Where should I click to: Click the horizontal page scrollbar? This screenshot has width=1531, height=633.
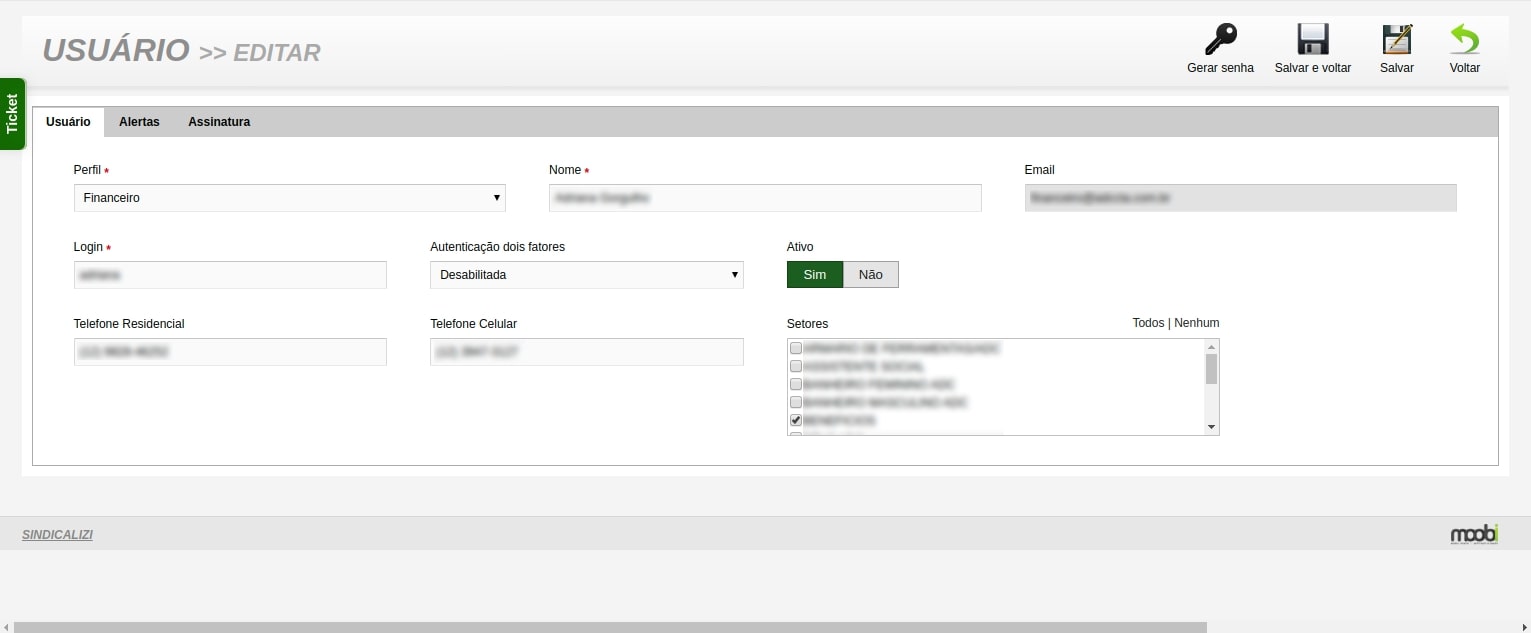click(610, 627)
